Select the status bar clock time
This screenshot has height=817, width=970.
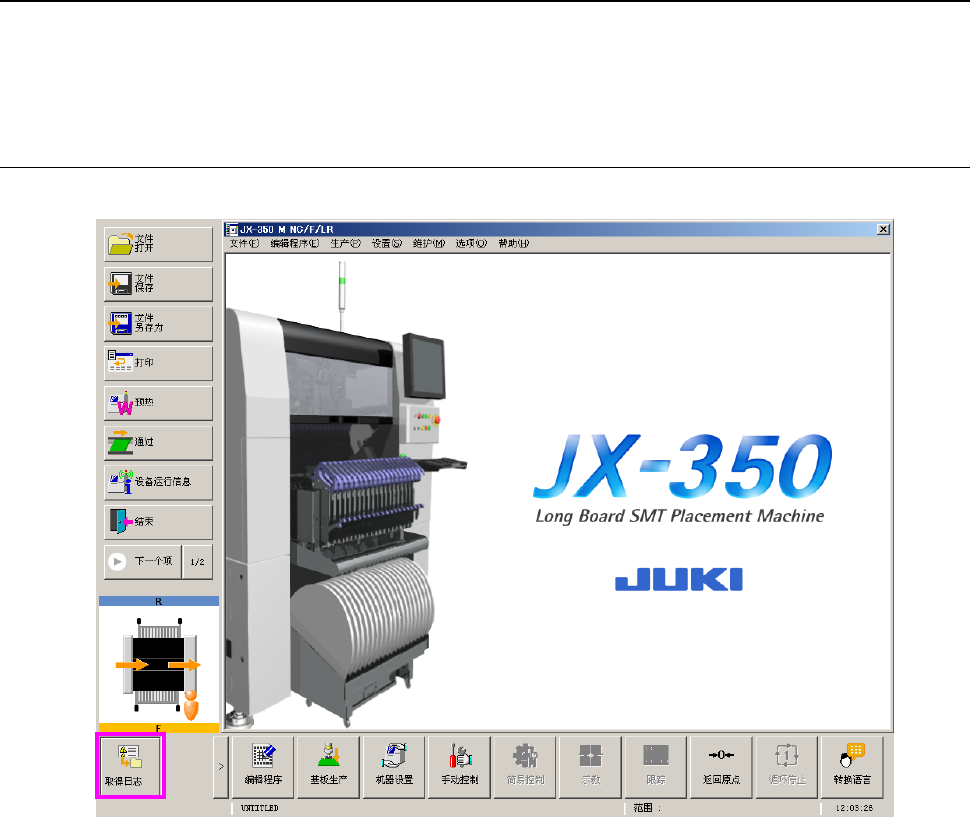click(854, 808)
